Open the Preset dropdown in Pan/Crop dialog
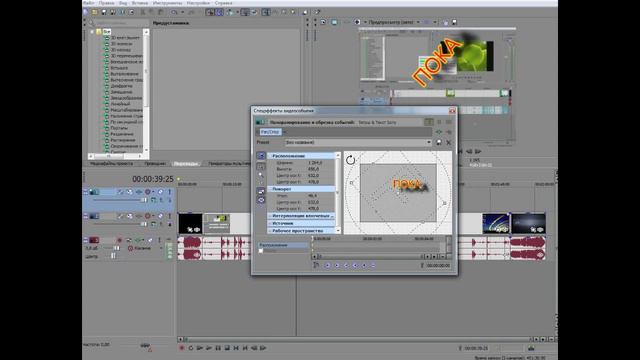The width and height of the screenshot is (640, 360). click(x=429, y=142)
